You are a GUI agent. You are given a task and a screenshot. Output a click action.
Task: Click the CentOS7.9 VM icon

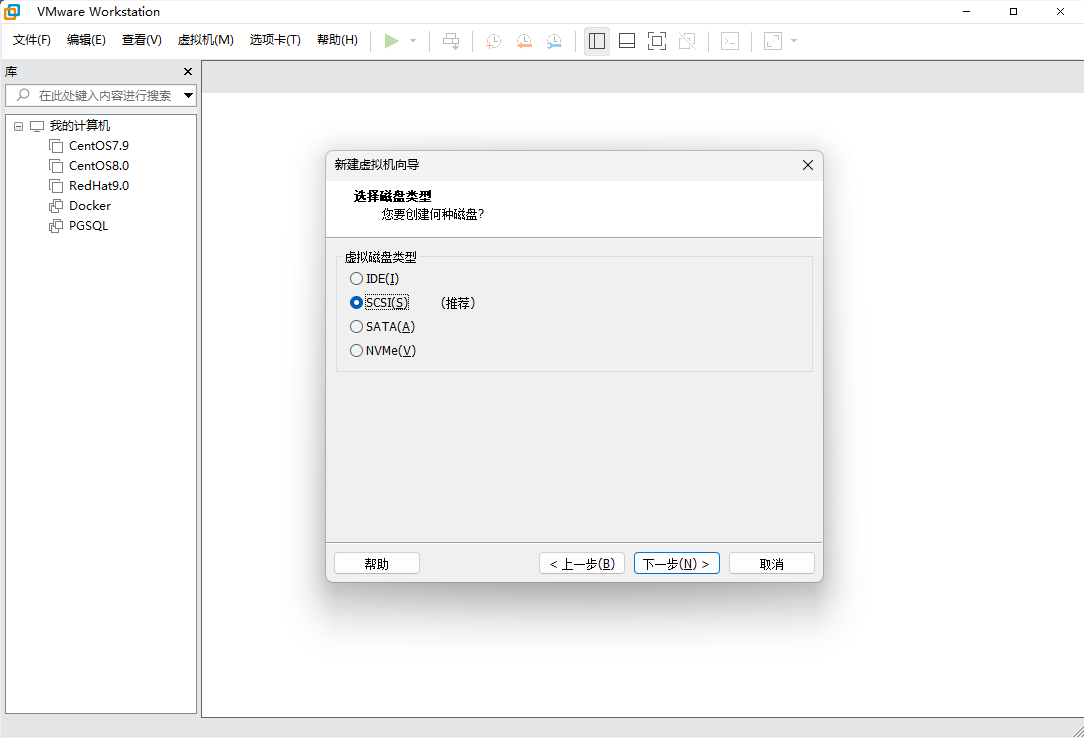coord(56,146)
